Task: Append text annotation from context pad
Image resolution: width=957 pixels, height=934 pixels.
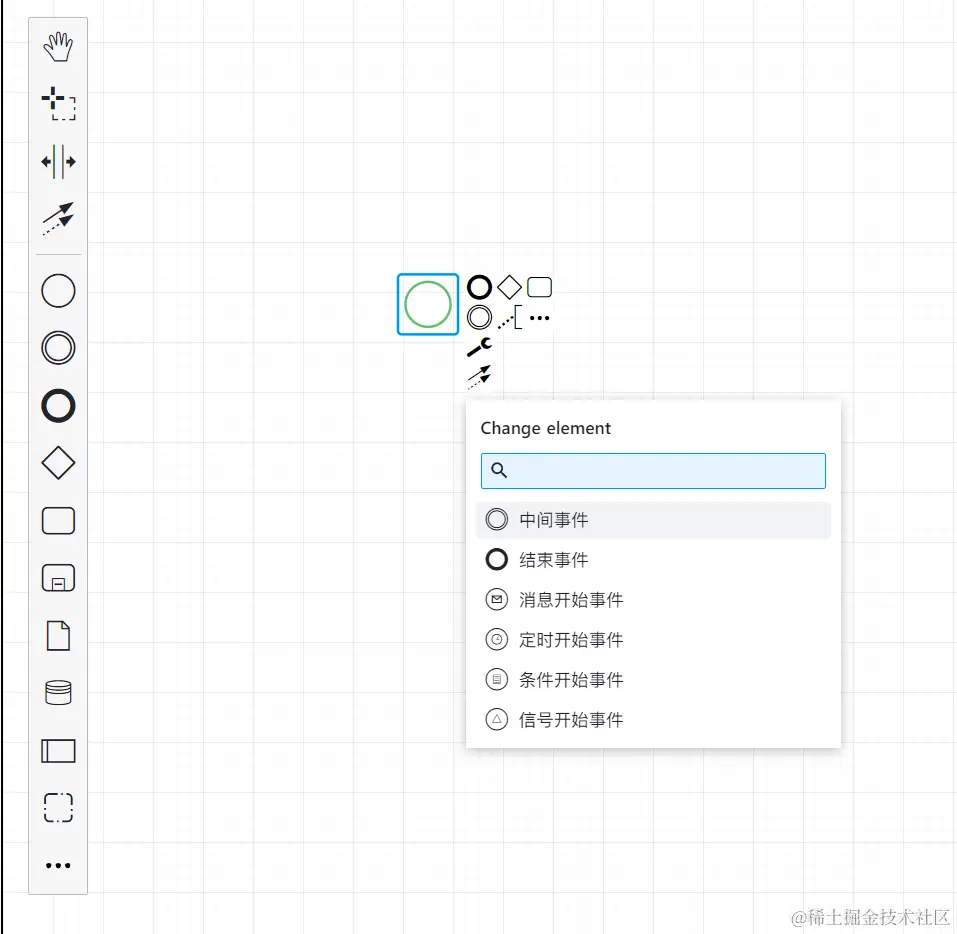Action: click(x=510, y=317)
